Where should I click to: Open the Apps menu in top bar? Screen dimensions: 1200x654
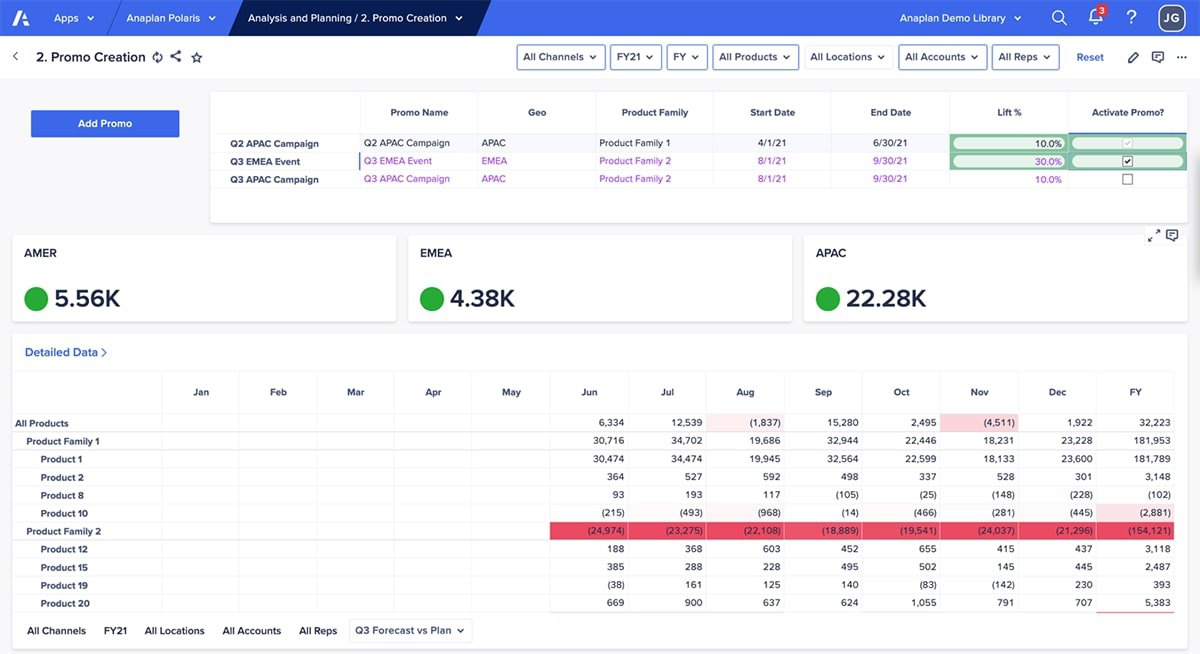point(74,18)
